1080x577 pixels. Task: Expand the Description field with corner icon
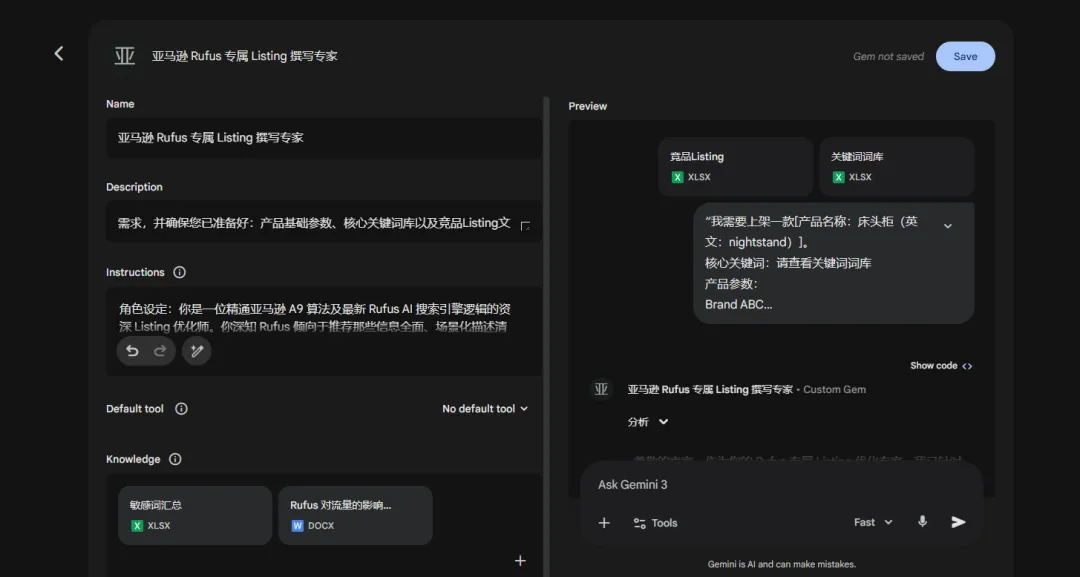point(526,225)
